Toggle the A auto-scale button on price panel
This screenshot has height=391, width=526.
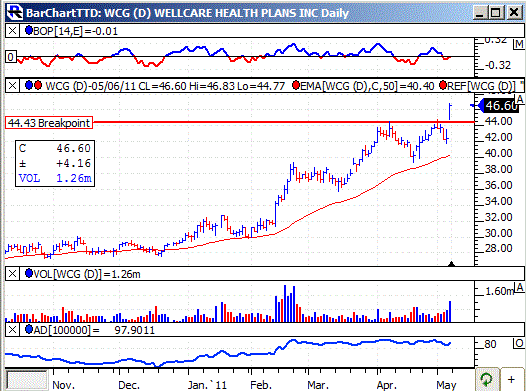(520, 100)
